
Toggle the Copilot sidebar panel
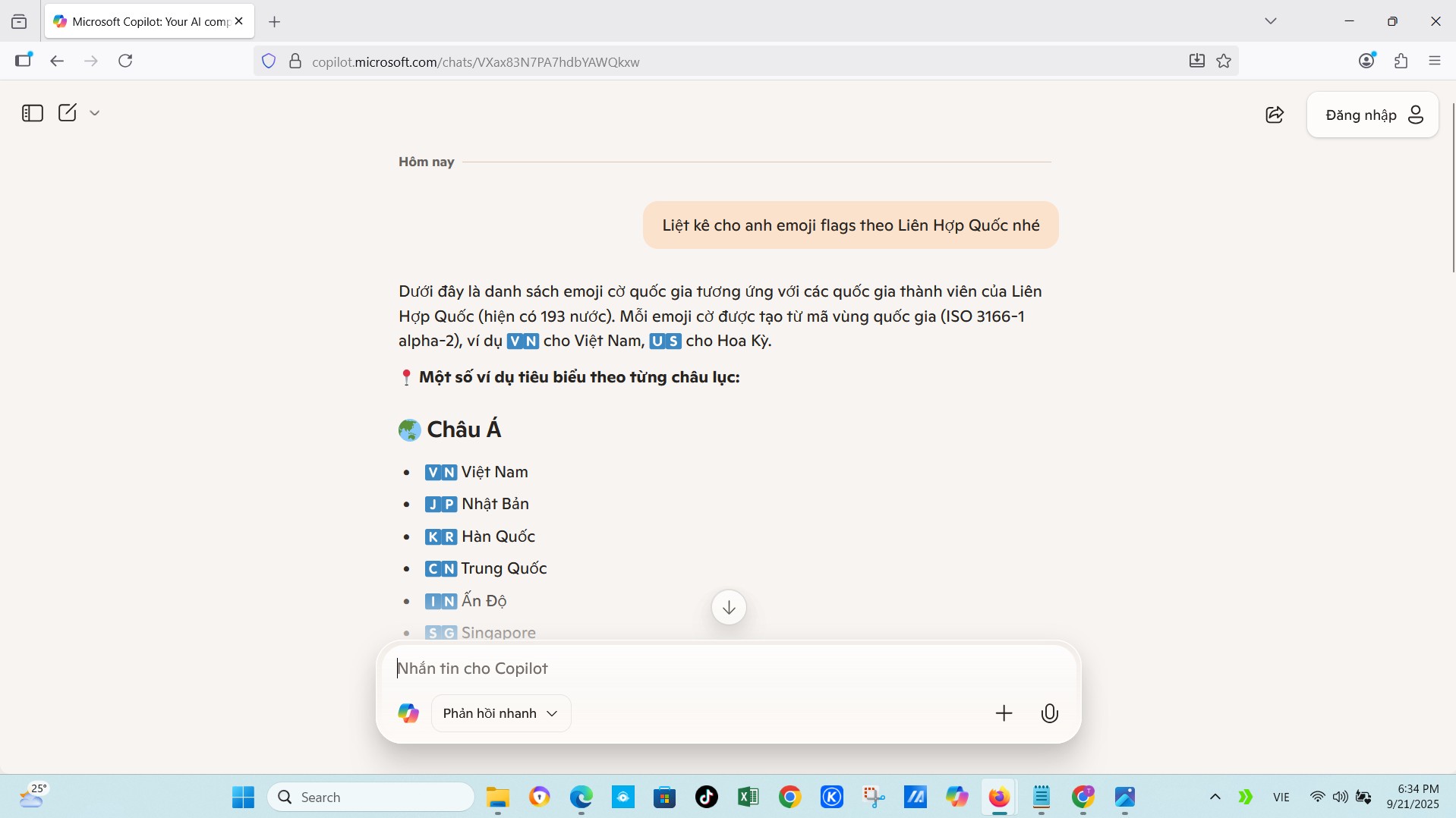pos(33,113)
